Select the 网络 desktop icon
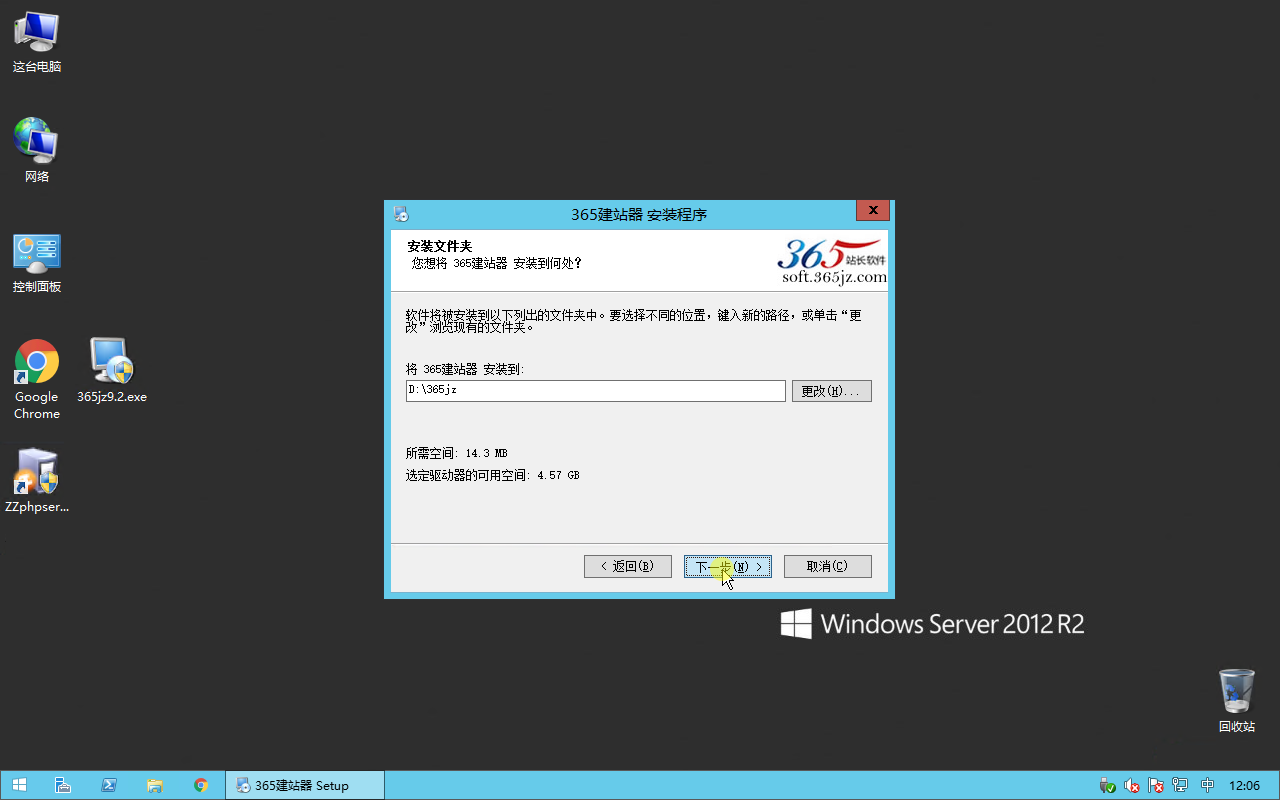The image size is (1280, 800). coord(37,150)
